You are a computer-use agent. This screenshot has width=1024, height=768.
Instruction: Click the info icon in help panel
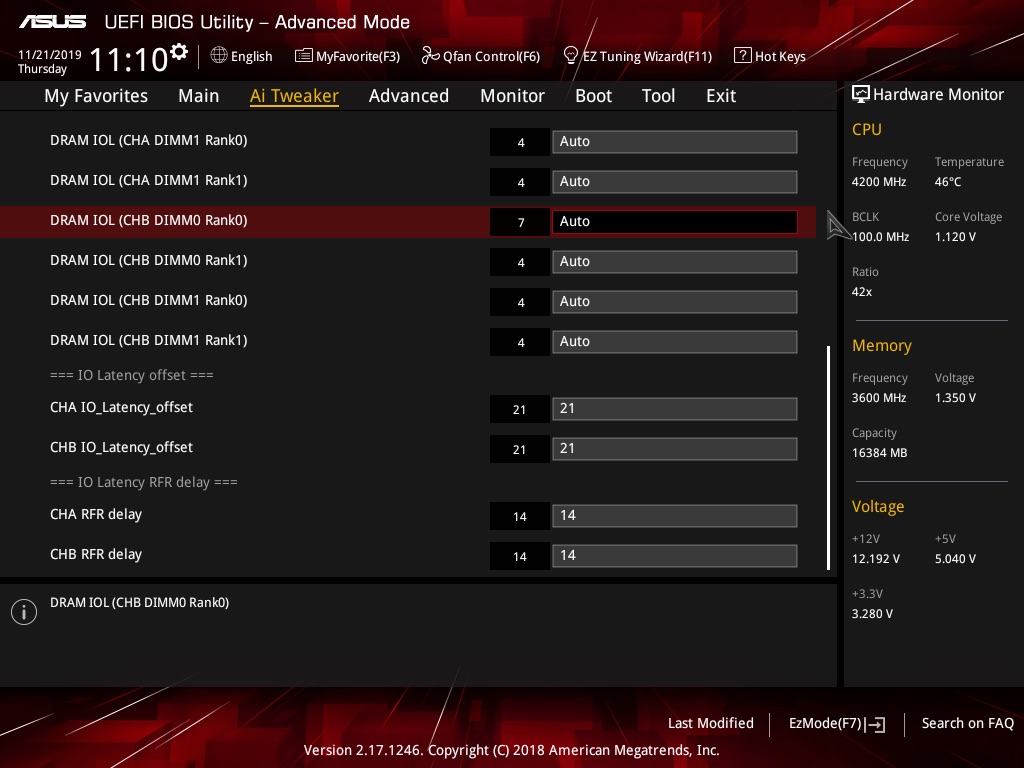click(24, 612)
